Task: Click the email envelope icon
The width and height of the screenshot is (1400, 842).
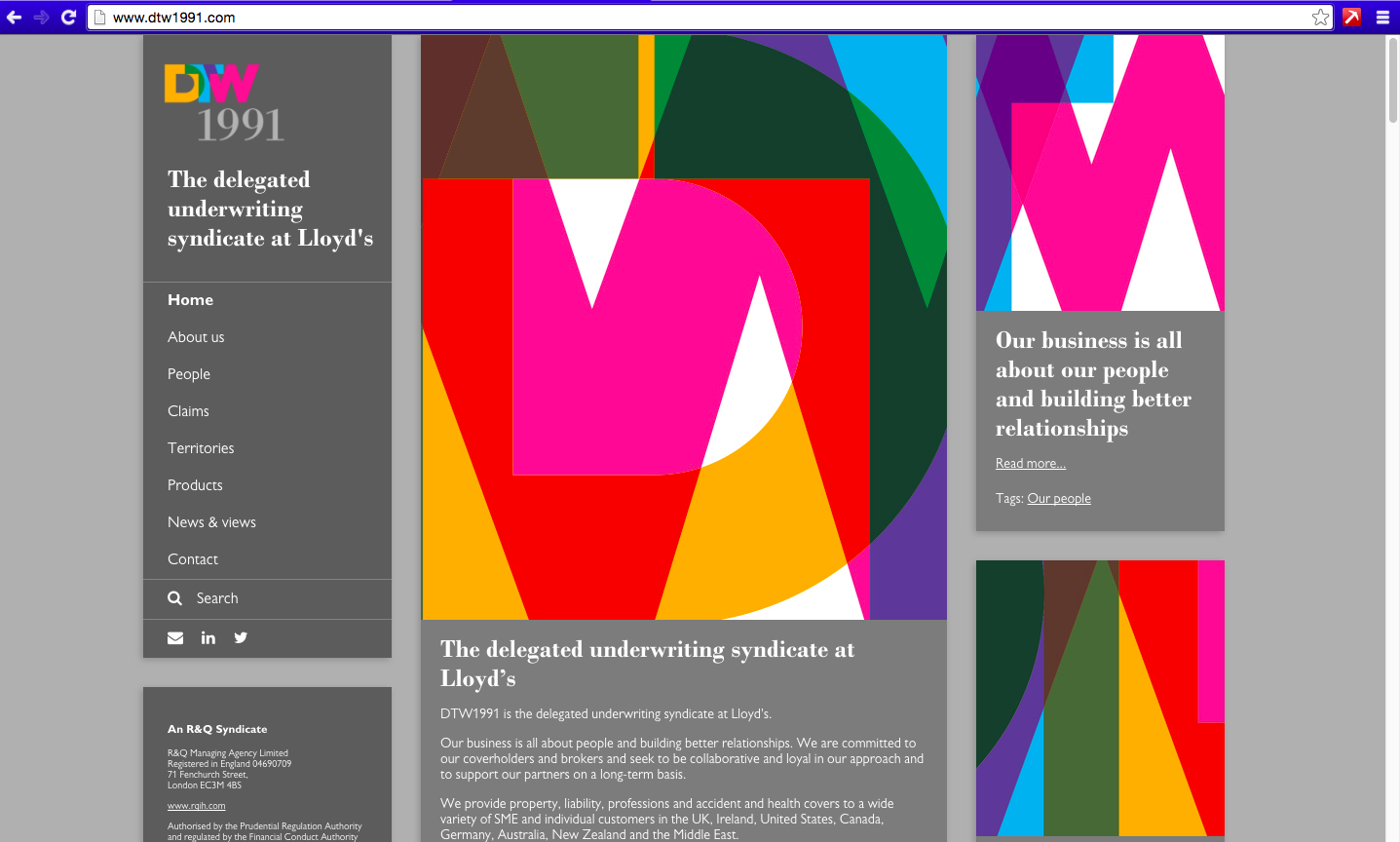Action: pos(175,637)
